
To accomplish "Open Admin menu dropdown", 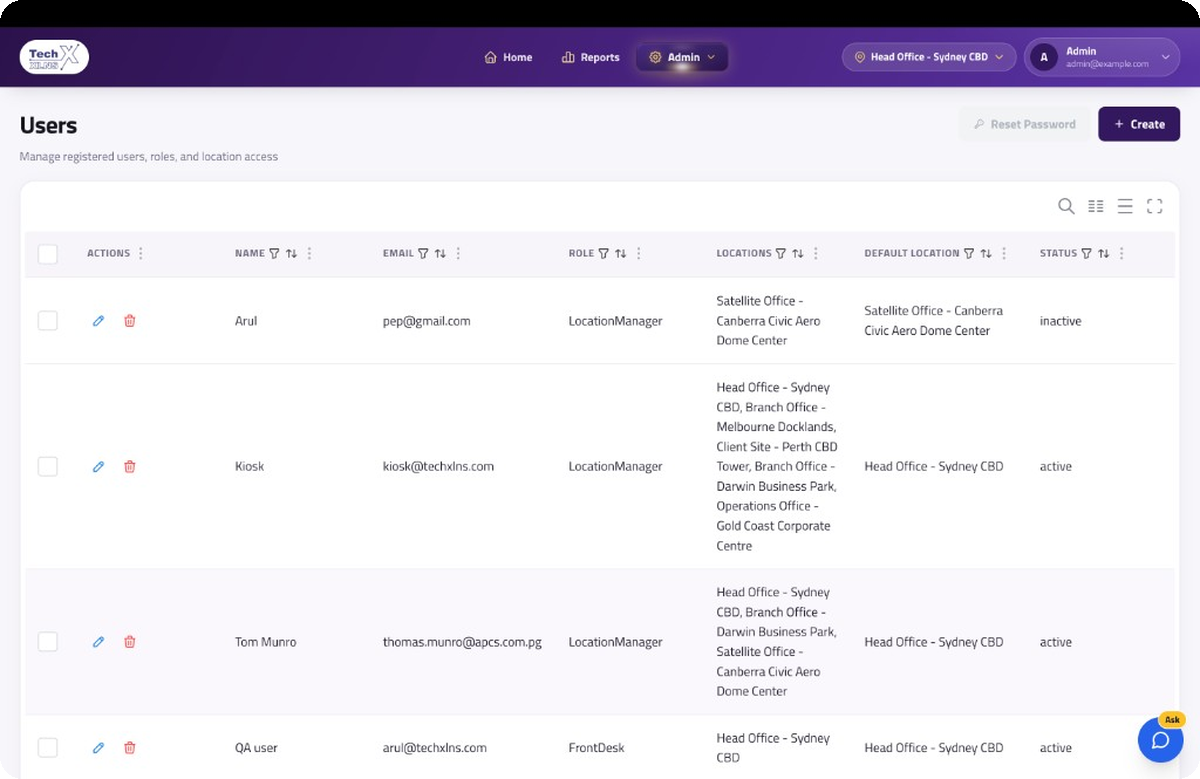I will coord(682,57).
